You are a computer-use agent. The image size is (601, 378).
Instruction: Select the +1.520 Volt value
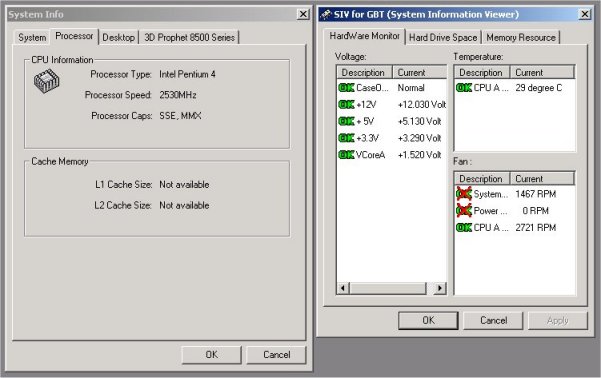coord(420,155)
